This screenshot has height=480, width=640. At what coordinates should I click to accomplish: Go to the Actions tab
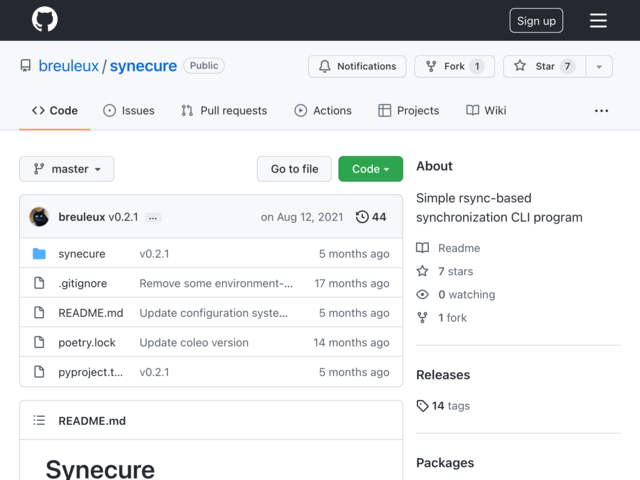[323, 111]
